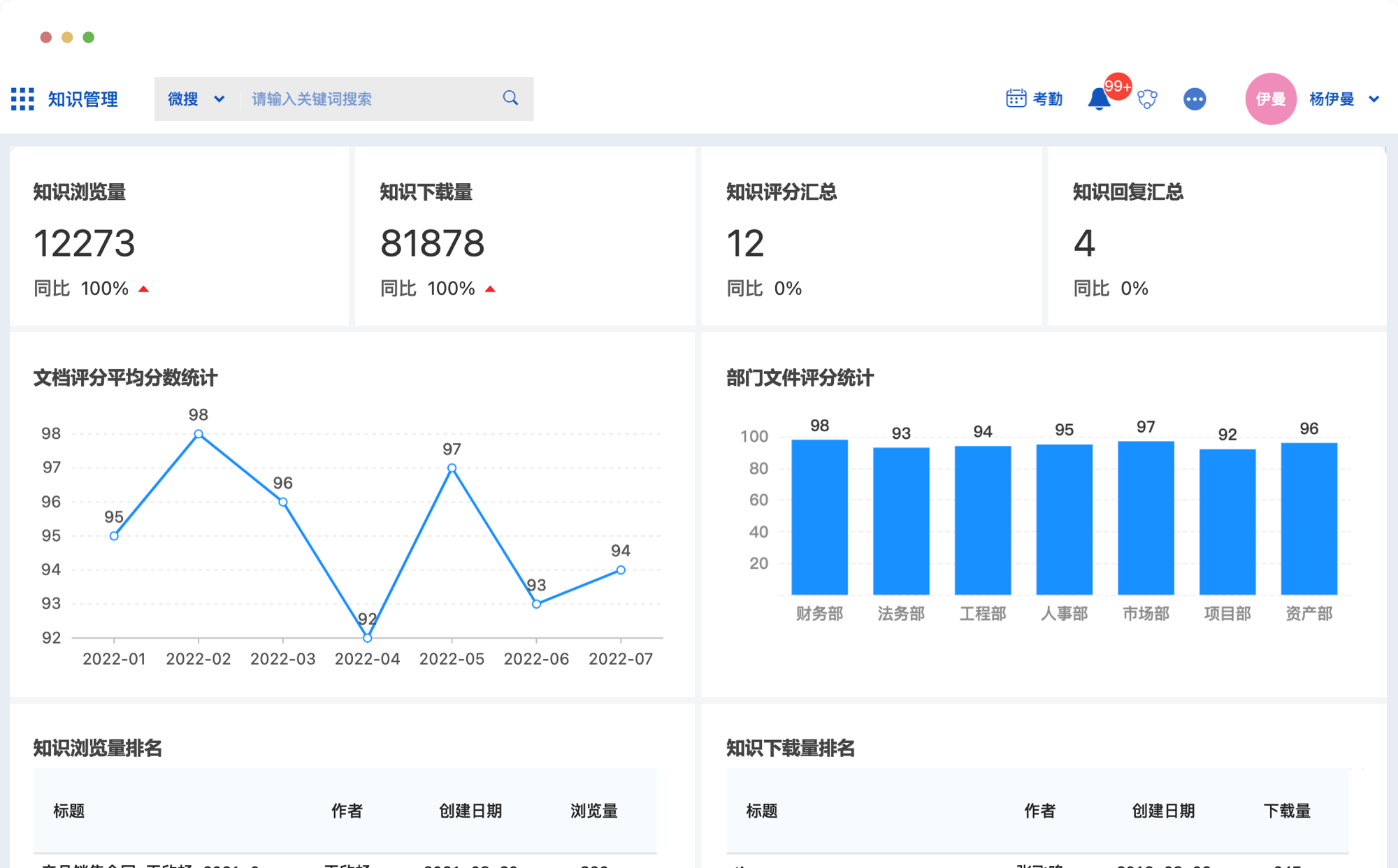1398x868 pixels.
Task: Open the app grid menu icon
Action: pyautogui.click(x=22, y=99)
